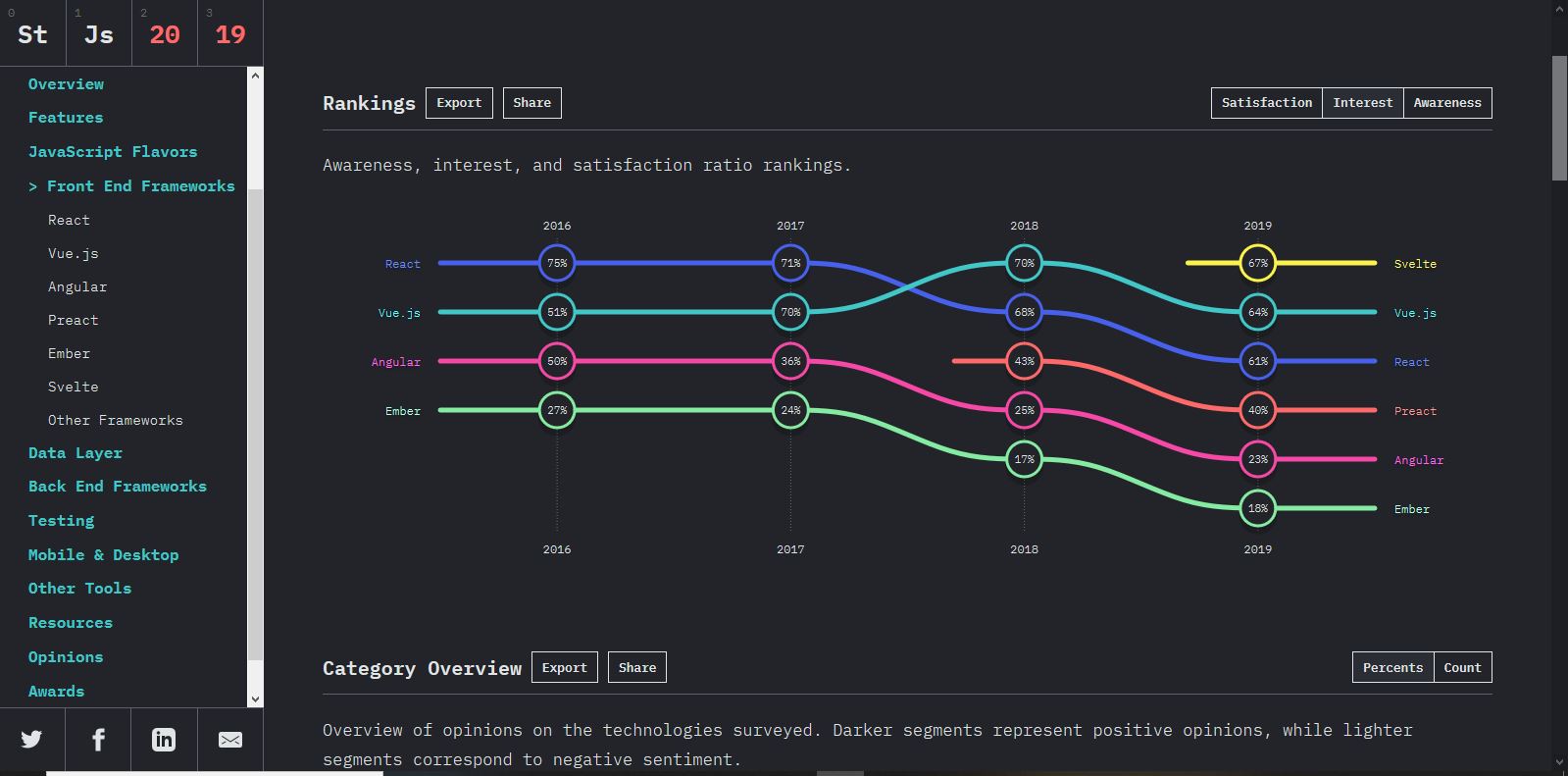Click the Svelte label on chart right
The image size is (1568, 776).
(x=1415, y=264)
